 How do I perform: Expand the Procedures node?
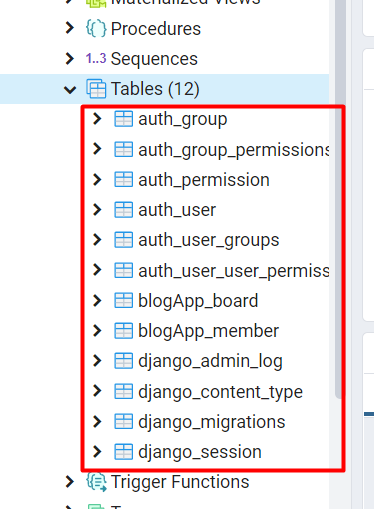pos(69,28)
